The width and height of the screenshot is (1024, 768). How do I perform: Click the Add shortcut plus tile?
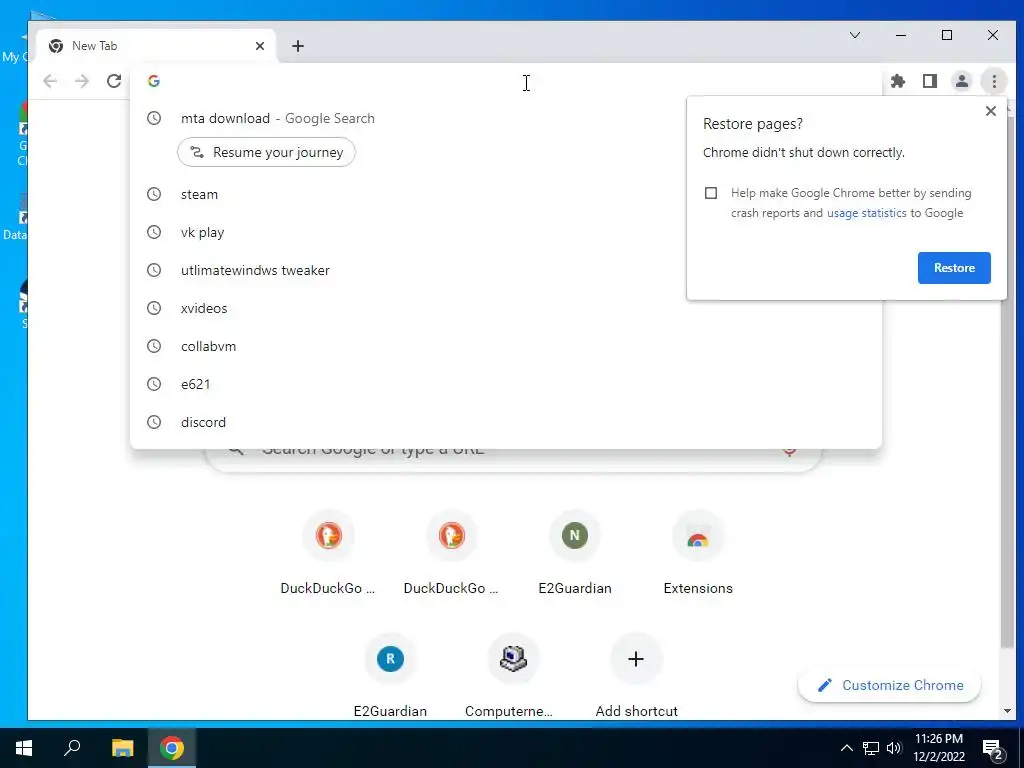[x=636, y=677]
